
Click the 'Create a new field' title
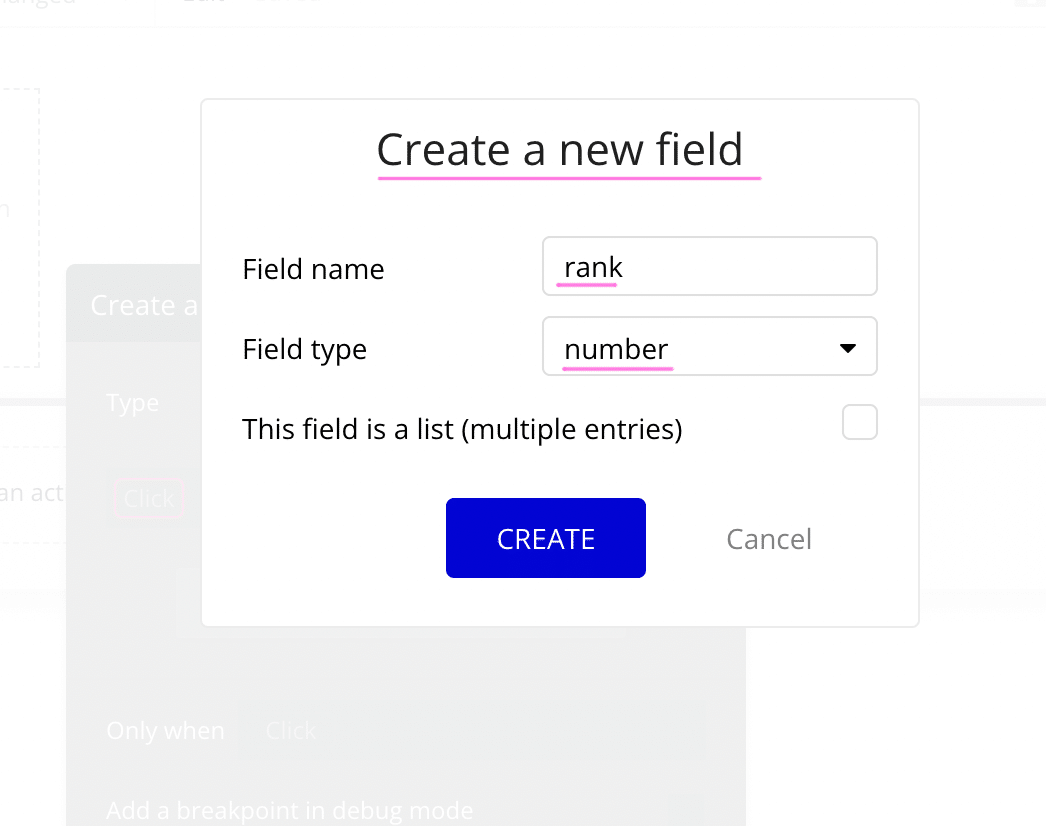click(559, 149)
